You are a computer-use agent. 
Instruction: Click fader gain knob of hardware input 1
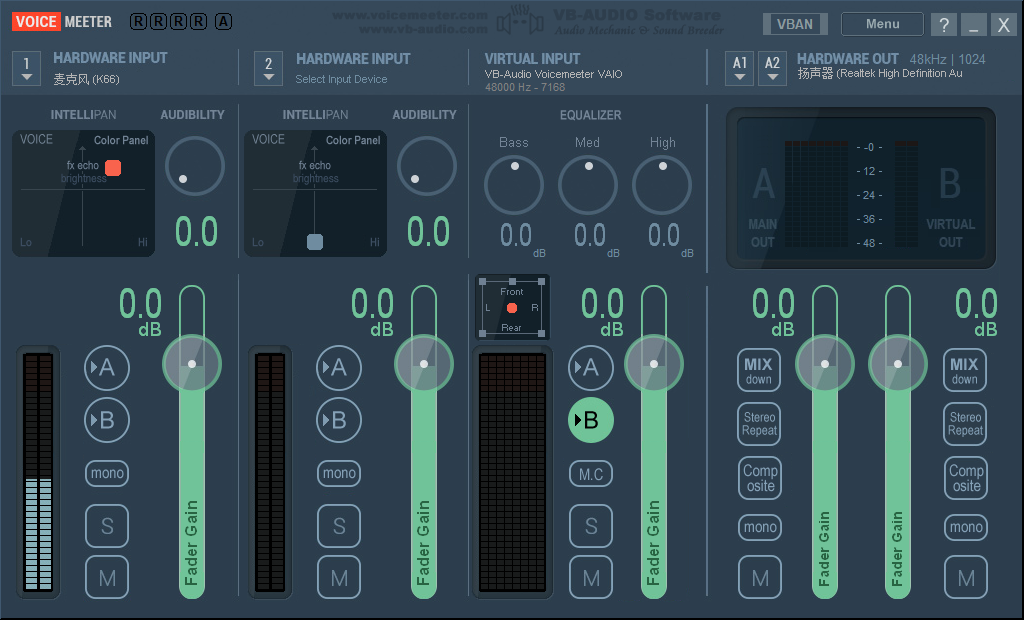coord(192,364)
